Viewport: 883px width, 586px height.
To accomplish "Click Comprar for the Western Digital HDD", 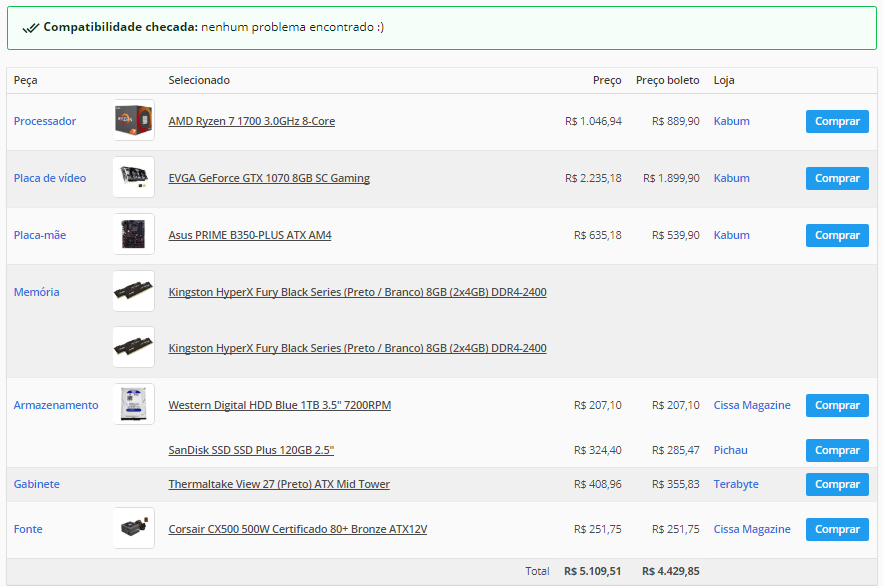I will pyautogui.click(x=837, y=405).
